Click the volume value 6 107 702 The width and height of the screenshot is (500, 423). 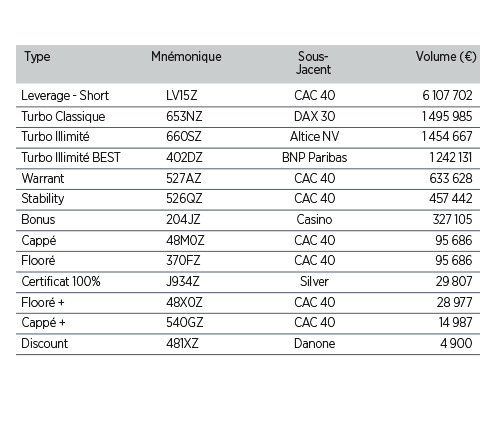coord(447,96)
